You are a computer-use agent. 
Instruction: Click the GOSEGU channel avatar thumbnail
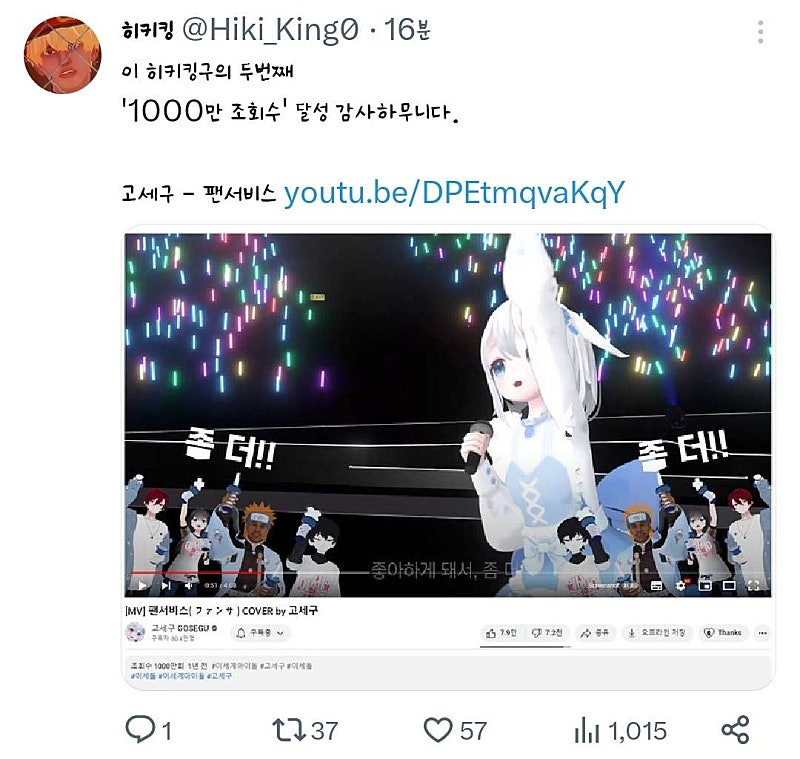pos(135,632)
